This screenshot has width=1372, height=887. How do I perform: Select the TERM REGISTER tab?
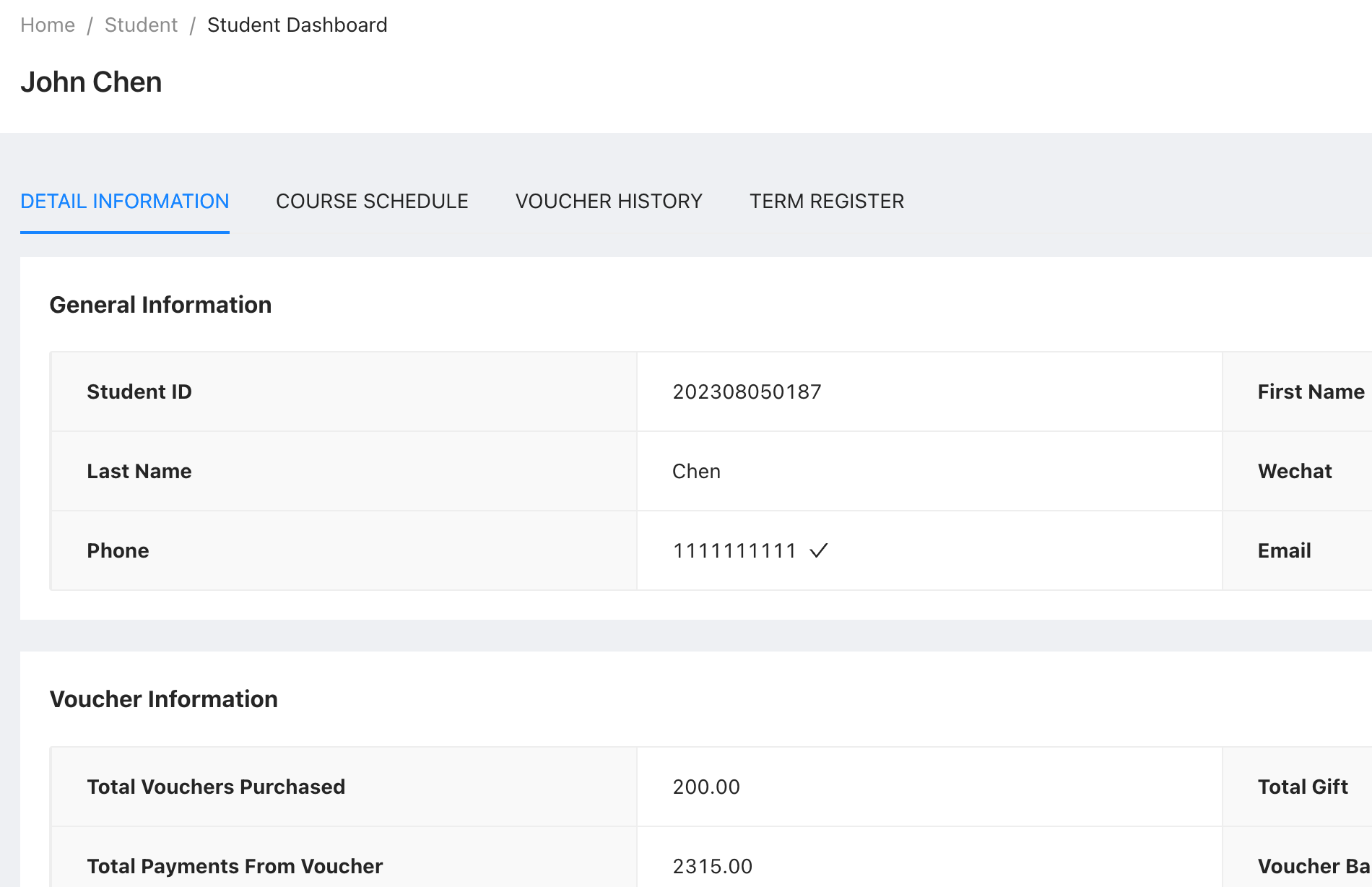point(826,201)
